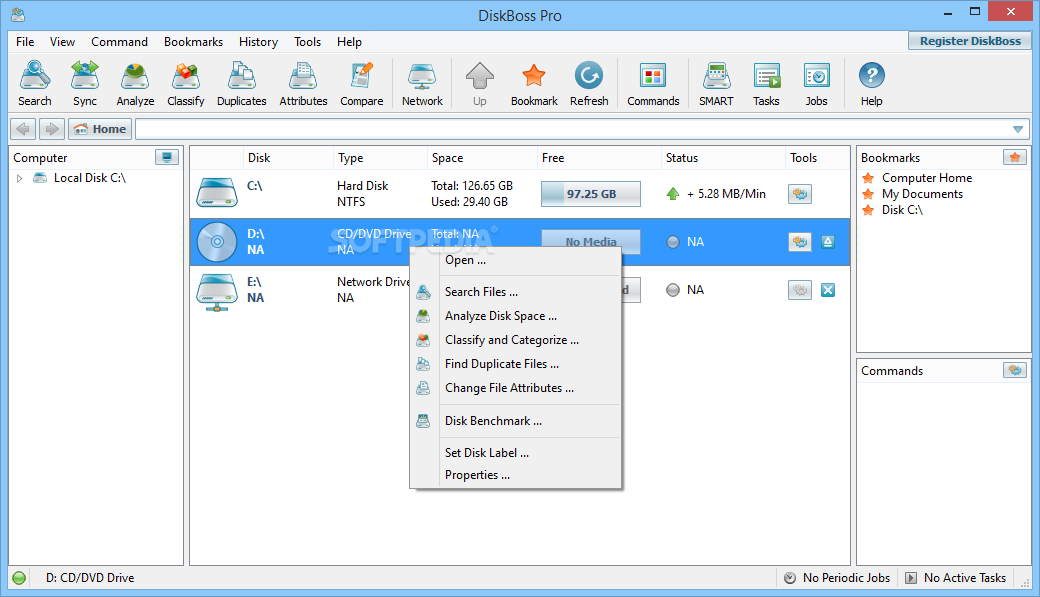The image size is (1040, 597).
Task: Click the E:\ network drive icon
Action: click(217, 291)
